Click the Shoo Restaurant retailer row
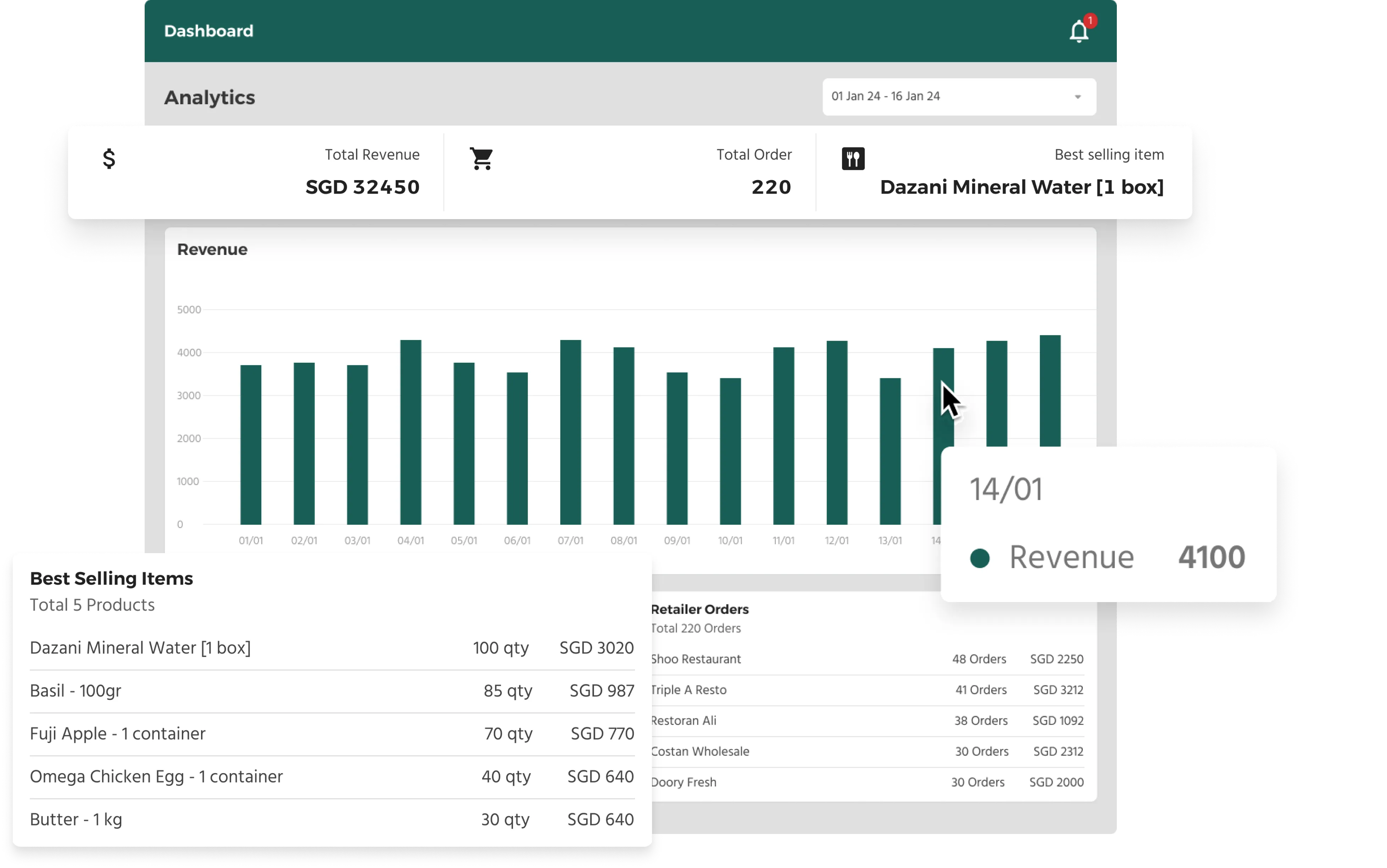The width and height of the screenshot is (1387, 868). [x=867, y=660]
